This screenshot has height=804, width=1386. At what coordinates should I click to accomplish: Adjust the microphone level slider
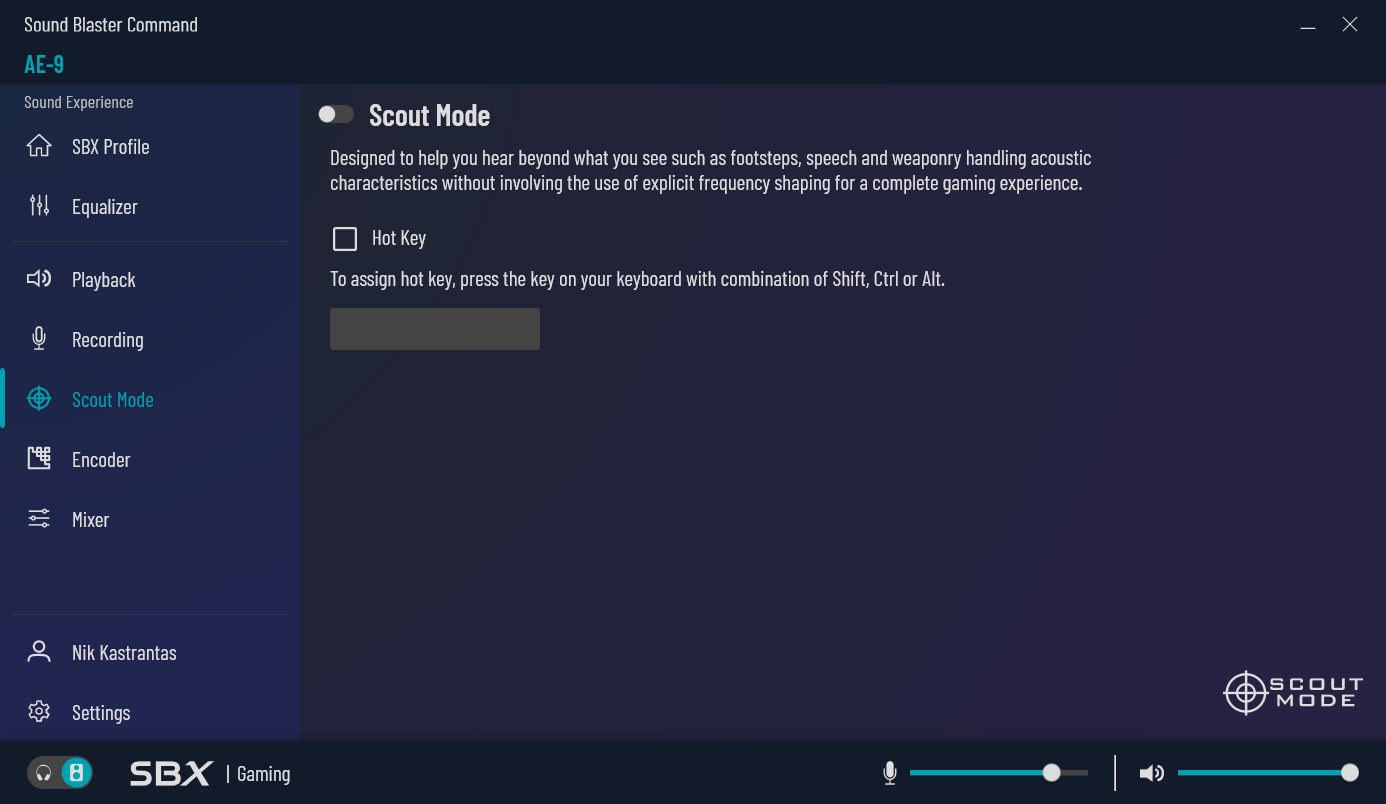coord(999,773)
